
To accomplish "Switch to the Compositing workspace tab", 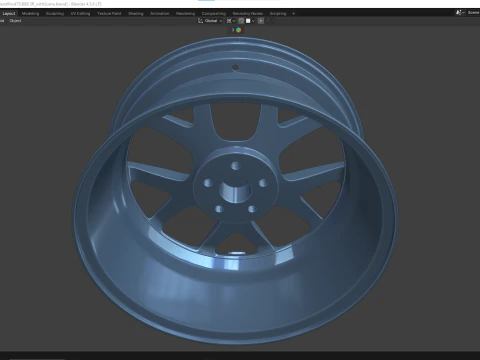I will [214, 14].
